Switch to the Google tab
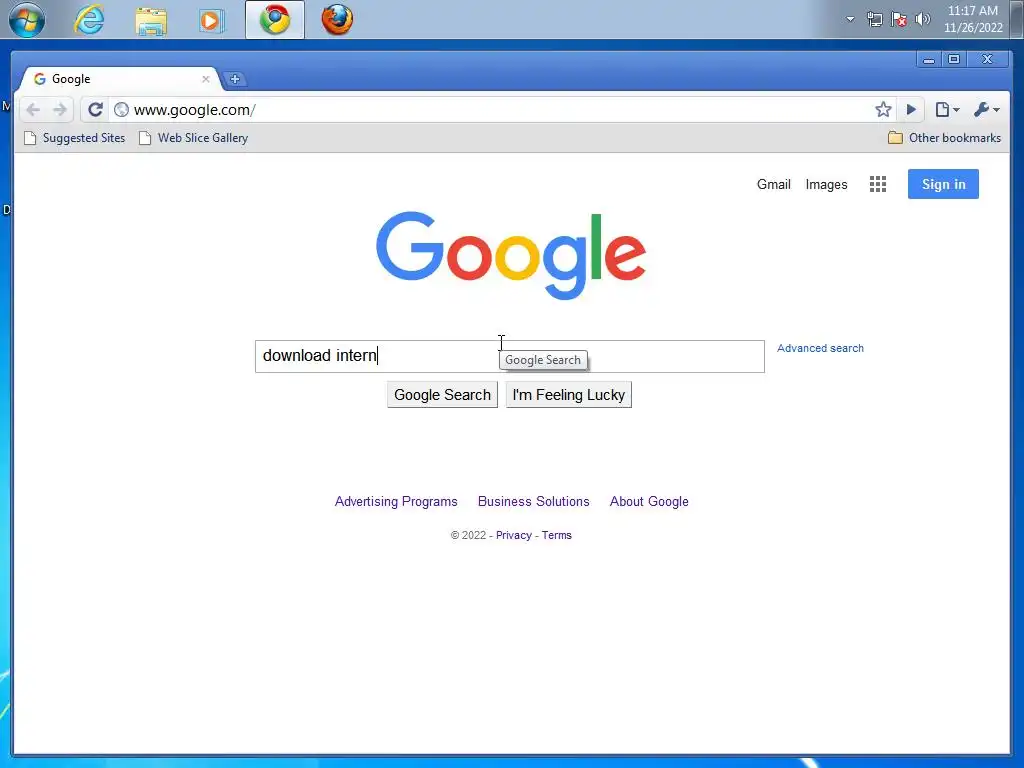1024x768 pixels. tap(121, 79)
